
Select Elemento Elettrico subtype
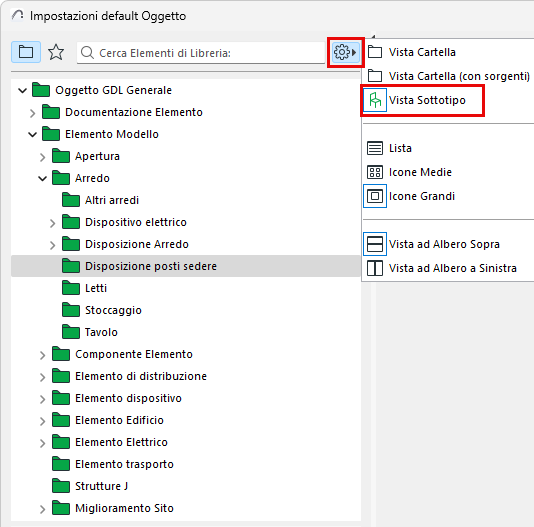(121, 442)
